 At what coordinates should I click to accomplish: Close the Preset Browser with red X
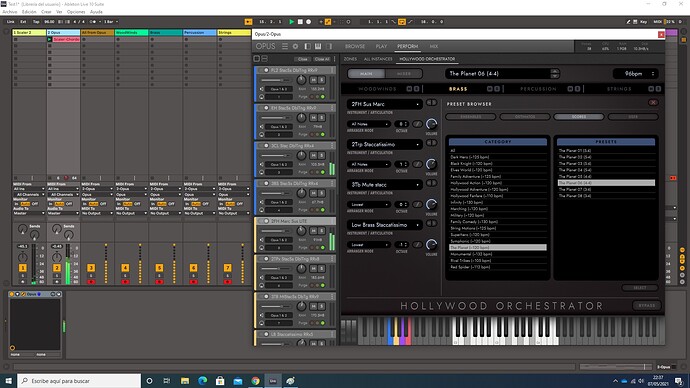pos(653,102)
